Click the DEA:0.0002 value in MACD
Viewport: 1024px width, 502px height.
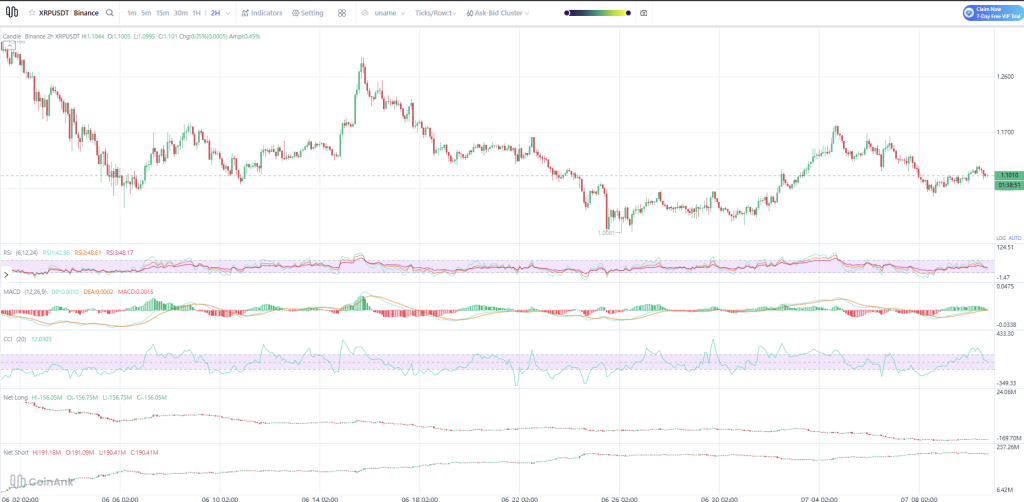pyautogui.click(x=99, y=292)
